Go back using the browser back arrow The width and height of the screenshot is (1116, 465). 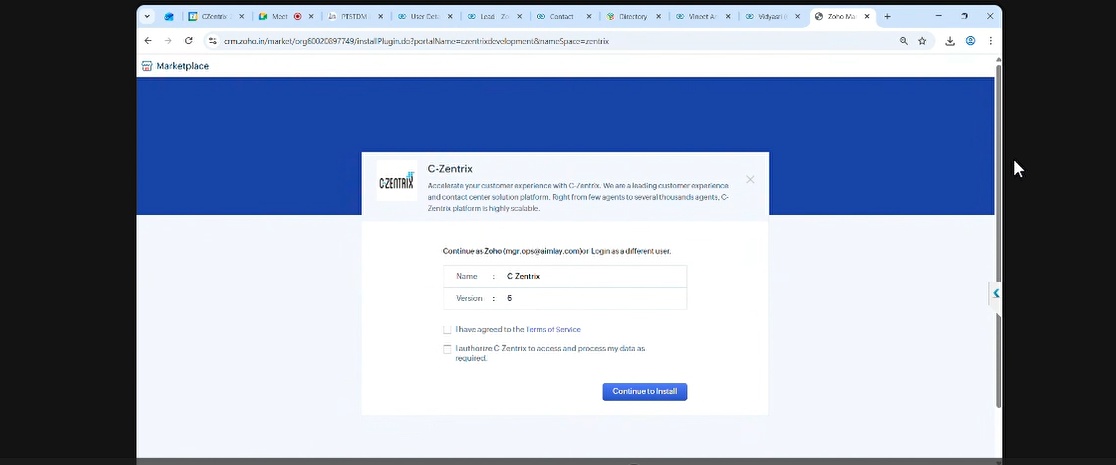(148, 41)
